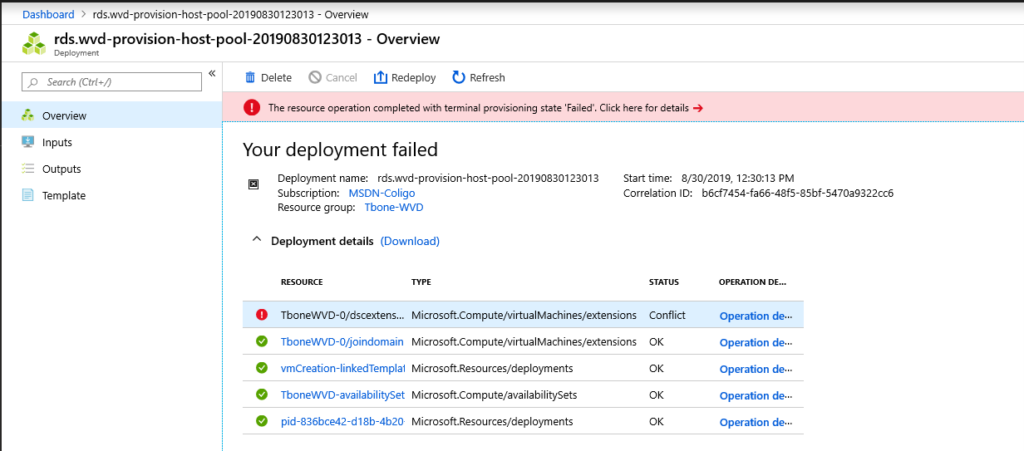This screenshot has width=1024, height=451.
Task: Click the red arrow at banner end
Action: click(x=698, y=108)
